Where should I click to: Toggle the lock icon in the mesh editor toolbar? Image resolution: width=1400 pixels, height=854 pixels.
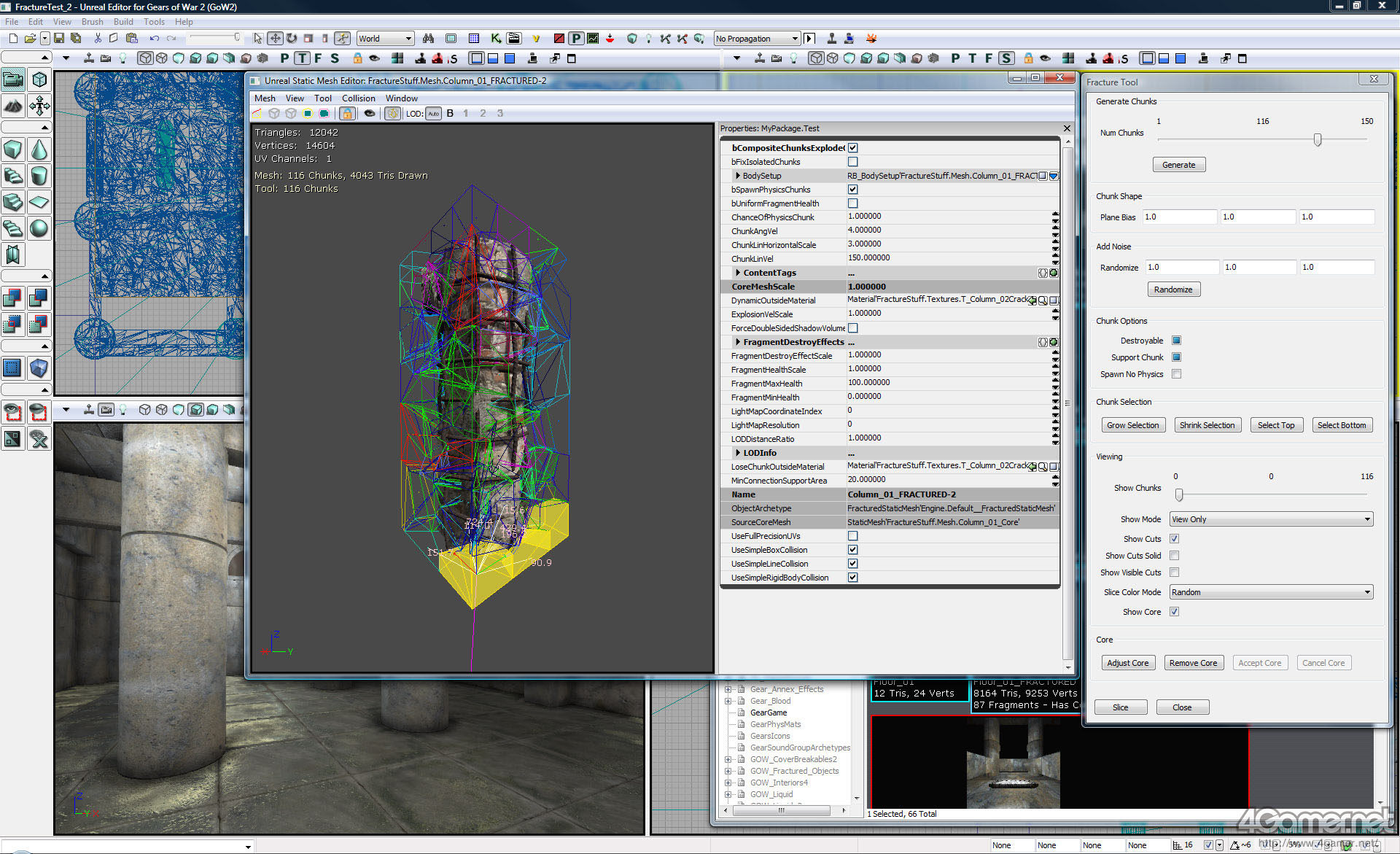coord(347,114)
